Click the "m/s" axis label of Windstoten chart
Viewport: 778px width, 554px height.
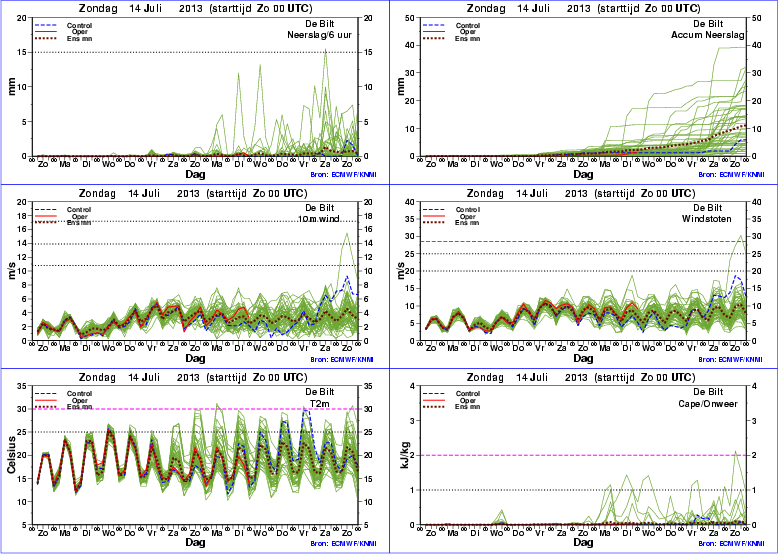[402, 271]
